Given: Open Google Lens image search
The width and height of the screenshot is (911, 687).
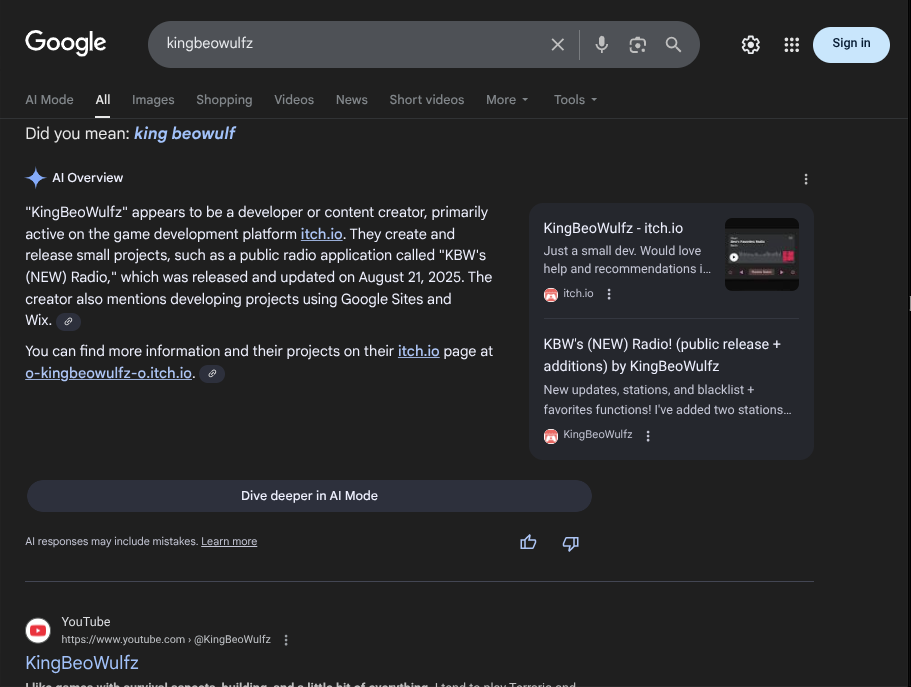Looking at the screenshot, I should [x=637, y=44].
